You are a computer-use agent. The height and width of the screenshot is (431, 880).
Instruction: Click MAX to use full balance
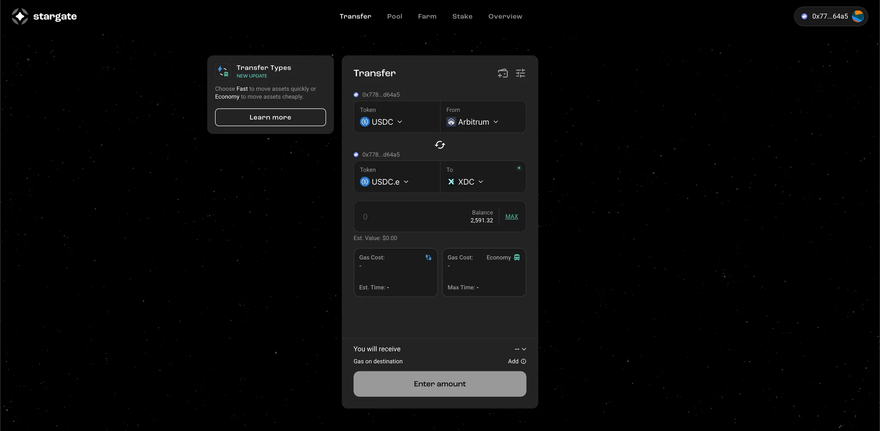[x=511, y=217]
